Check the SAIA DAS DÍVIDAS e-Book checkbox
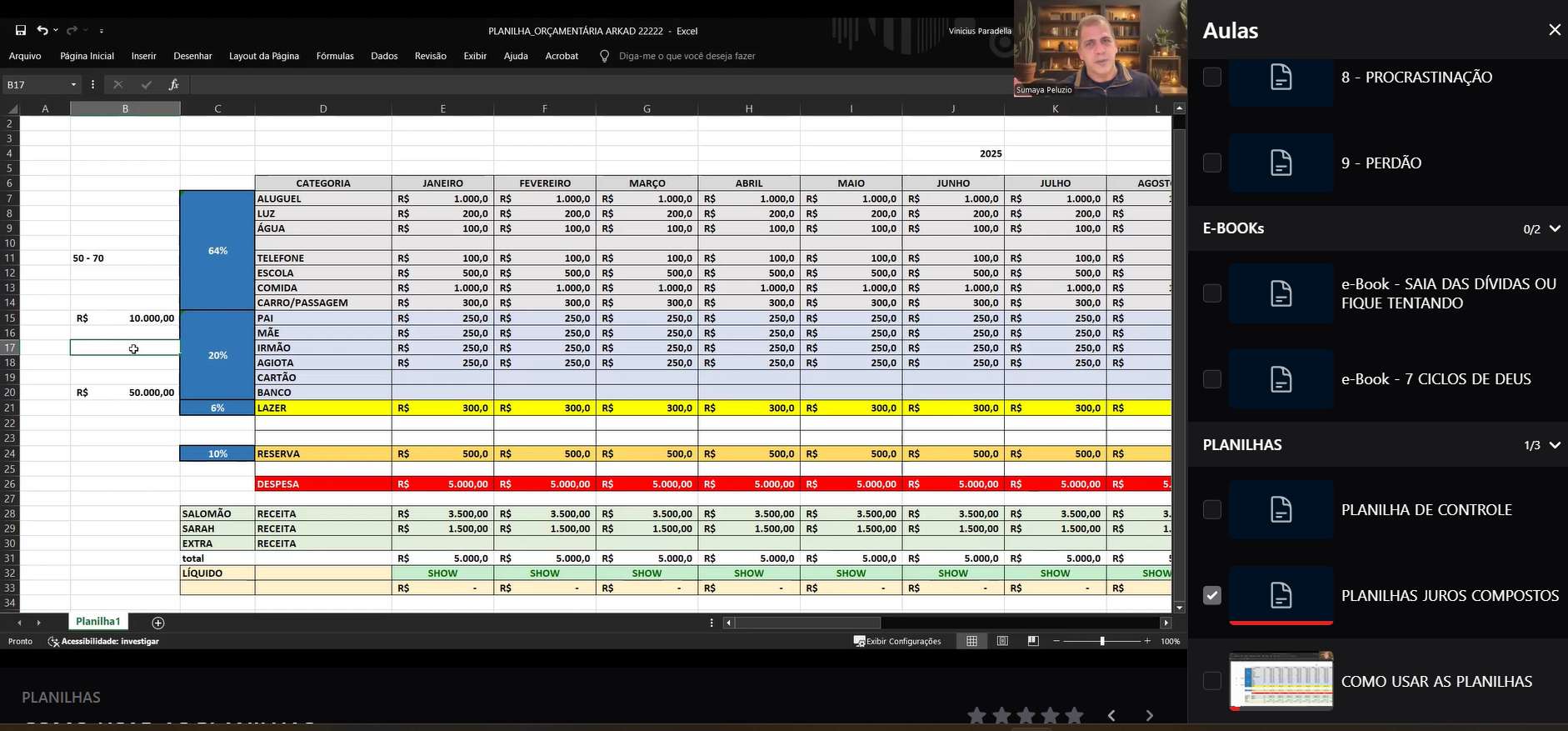Screen dimensions: 1568x731 tap(1212, 293)
